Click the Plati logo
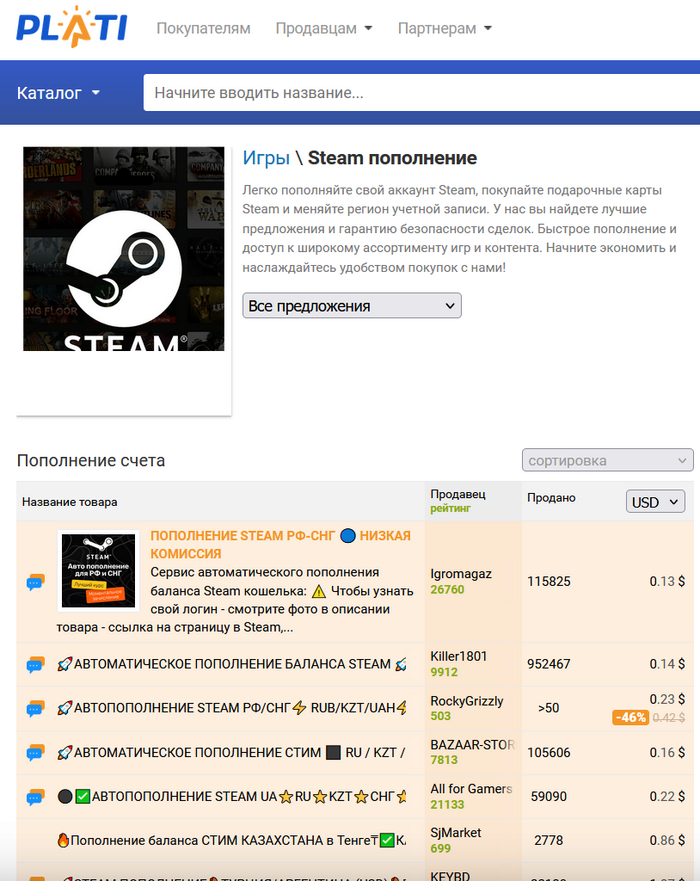 click(x=71, y=26)
